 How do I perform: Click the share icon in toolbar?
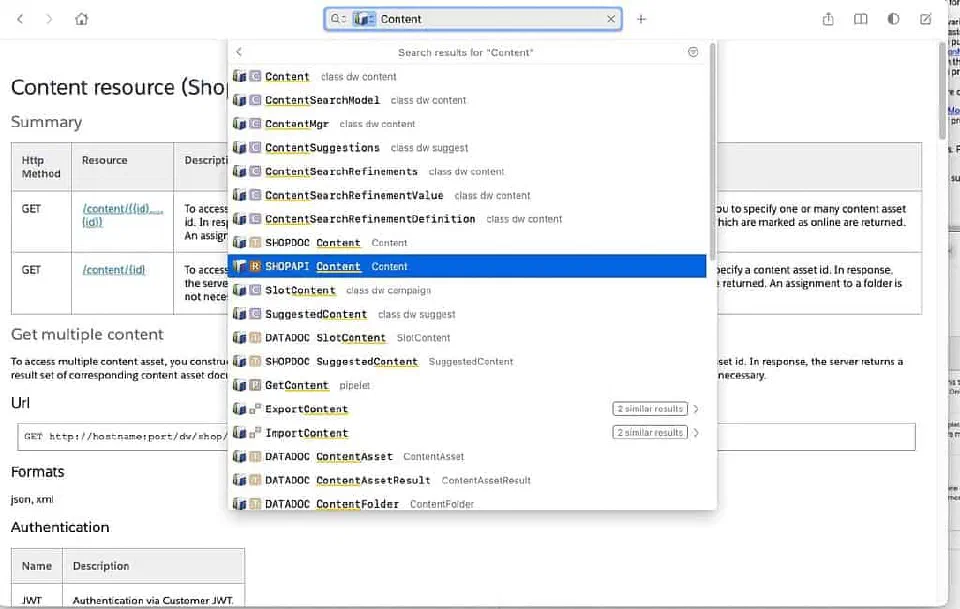(x=828, y=19)
